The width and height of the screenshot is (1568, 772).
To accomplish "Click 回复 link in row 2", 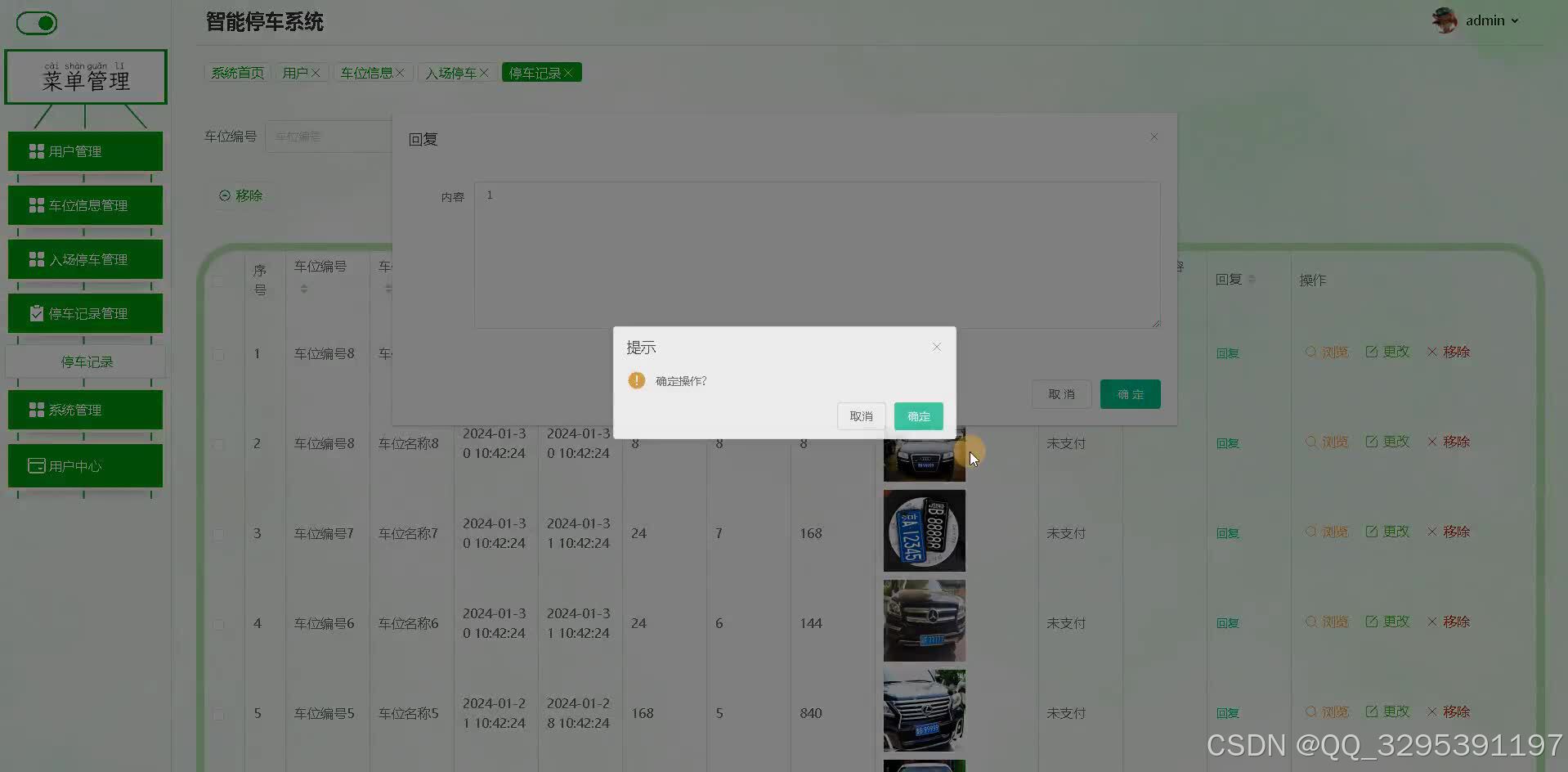I will (1227, 443).
